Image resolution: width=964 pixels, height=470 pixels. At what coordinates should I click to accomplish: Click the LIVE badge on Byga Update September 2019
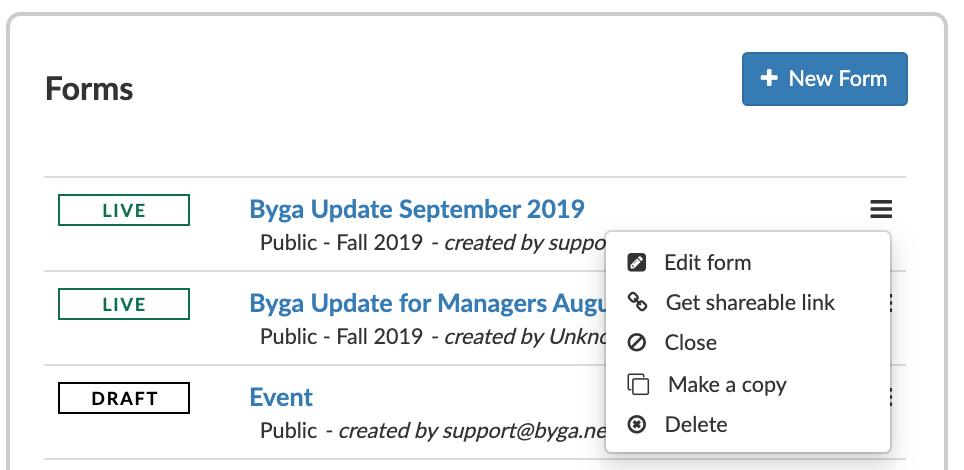124,210
